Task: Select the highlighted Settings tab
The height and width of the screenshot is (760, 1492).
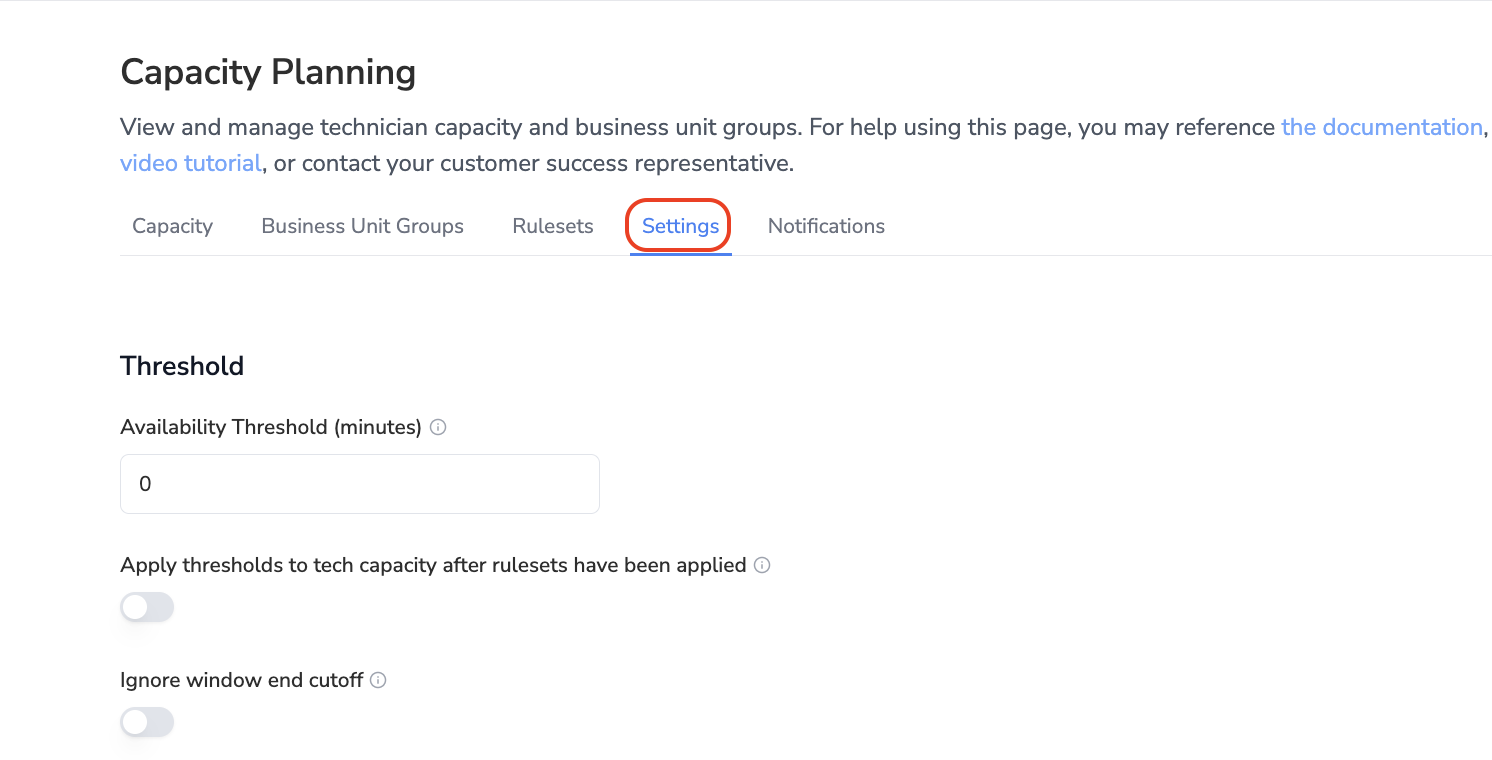Action: 680,226
